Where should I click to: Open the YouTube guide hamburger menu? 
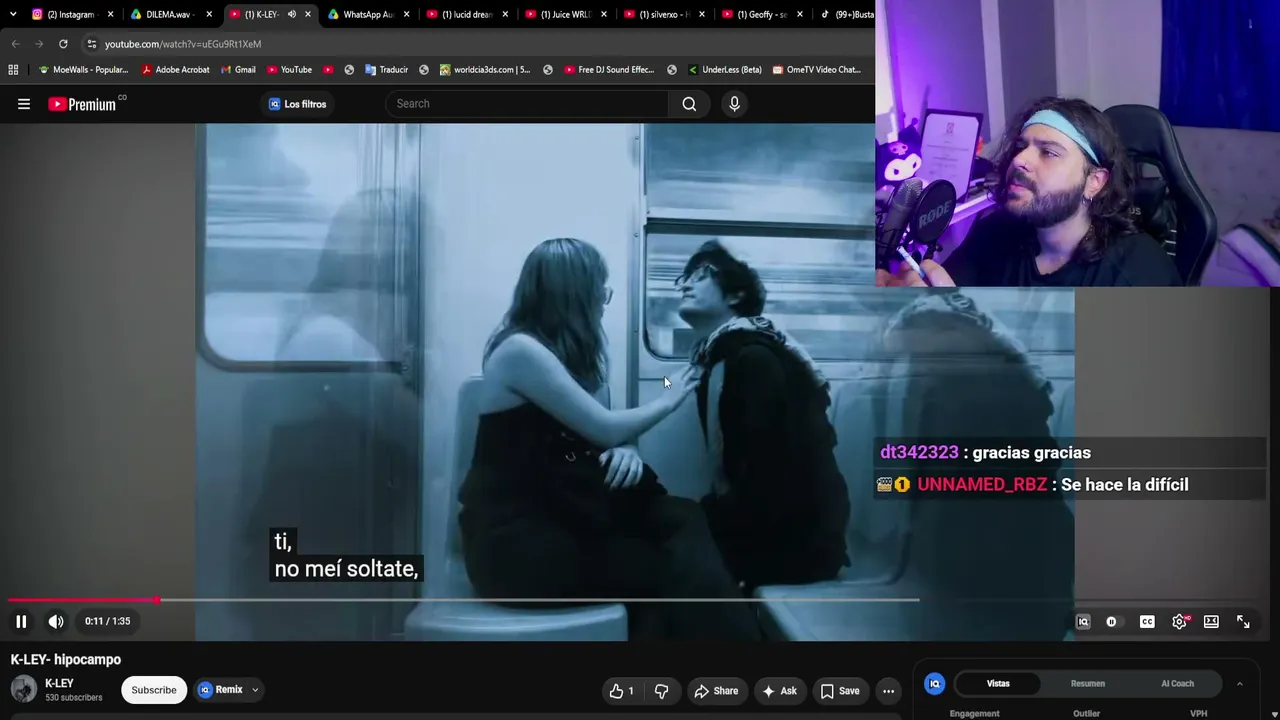(24, 104)
